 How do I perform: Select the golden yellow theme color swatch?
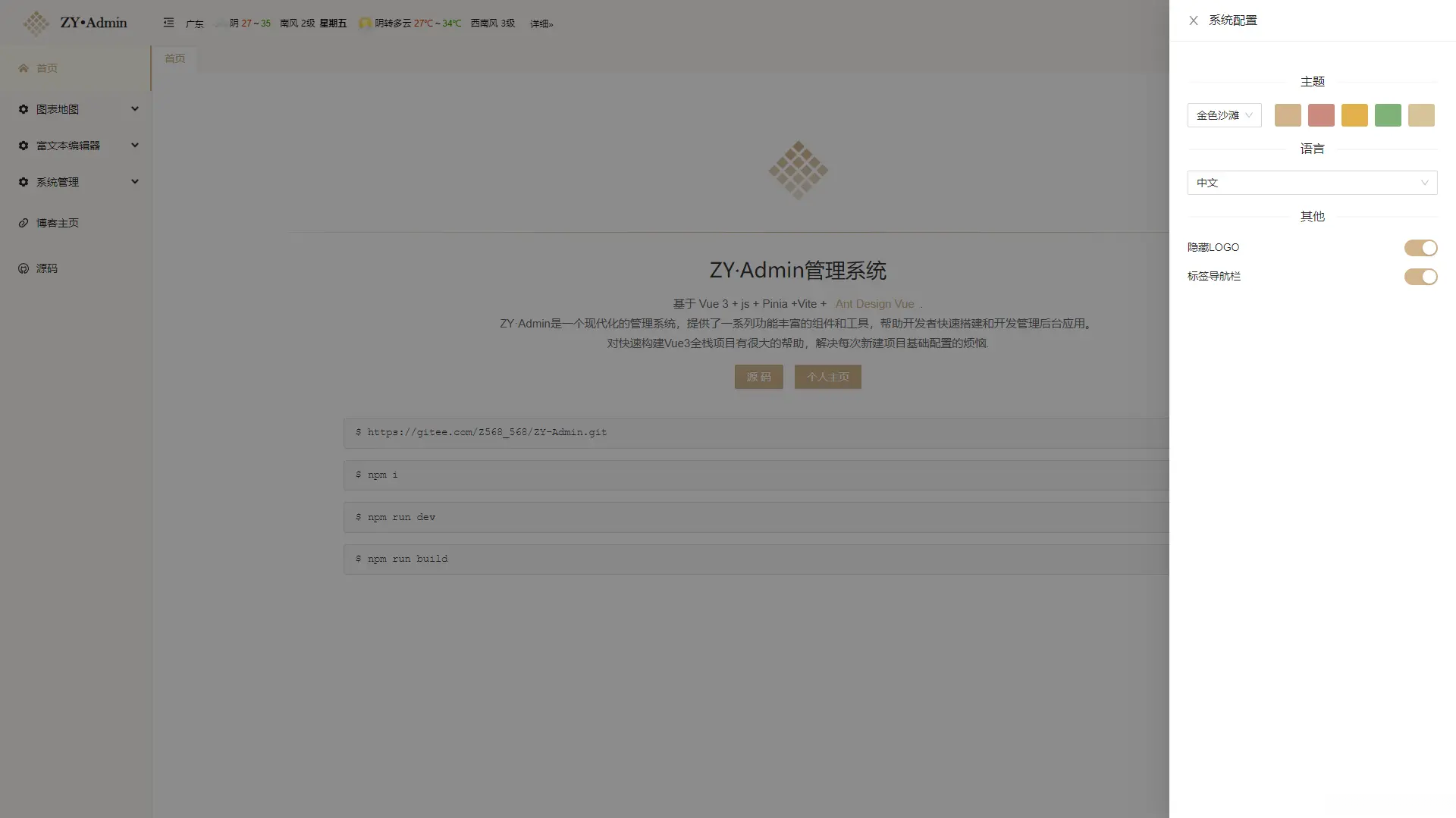click(x=1354, y=115)
